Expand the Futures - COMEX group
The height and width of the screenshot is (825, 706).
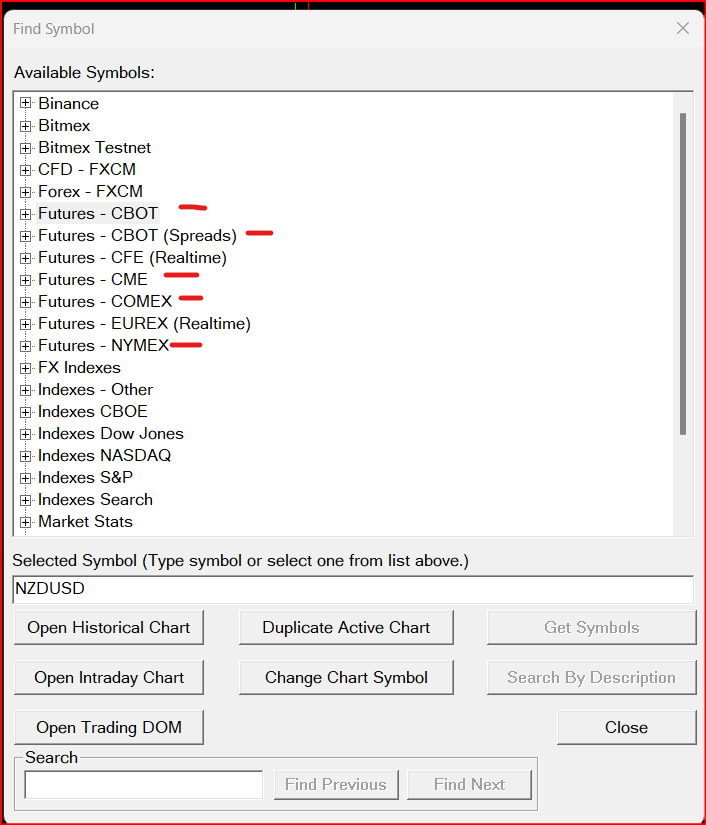(26, 301)
